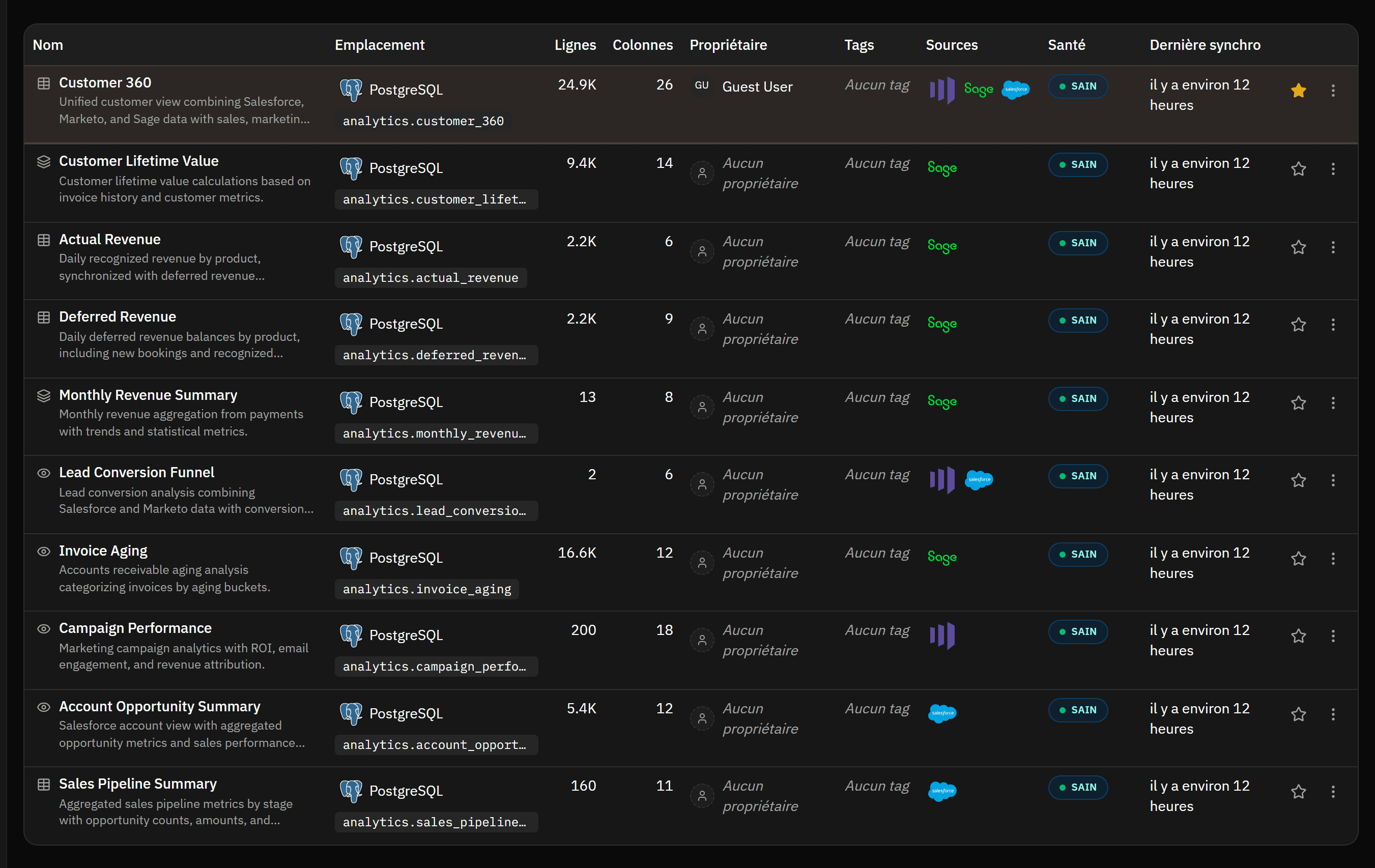Unfavorite Customer 360 via the gold star

point(1299,90)
